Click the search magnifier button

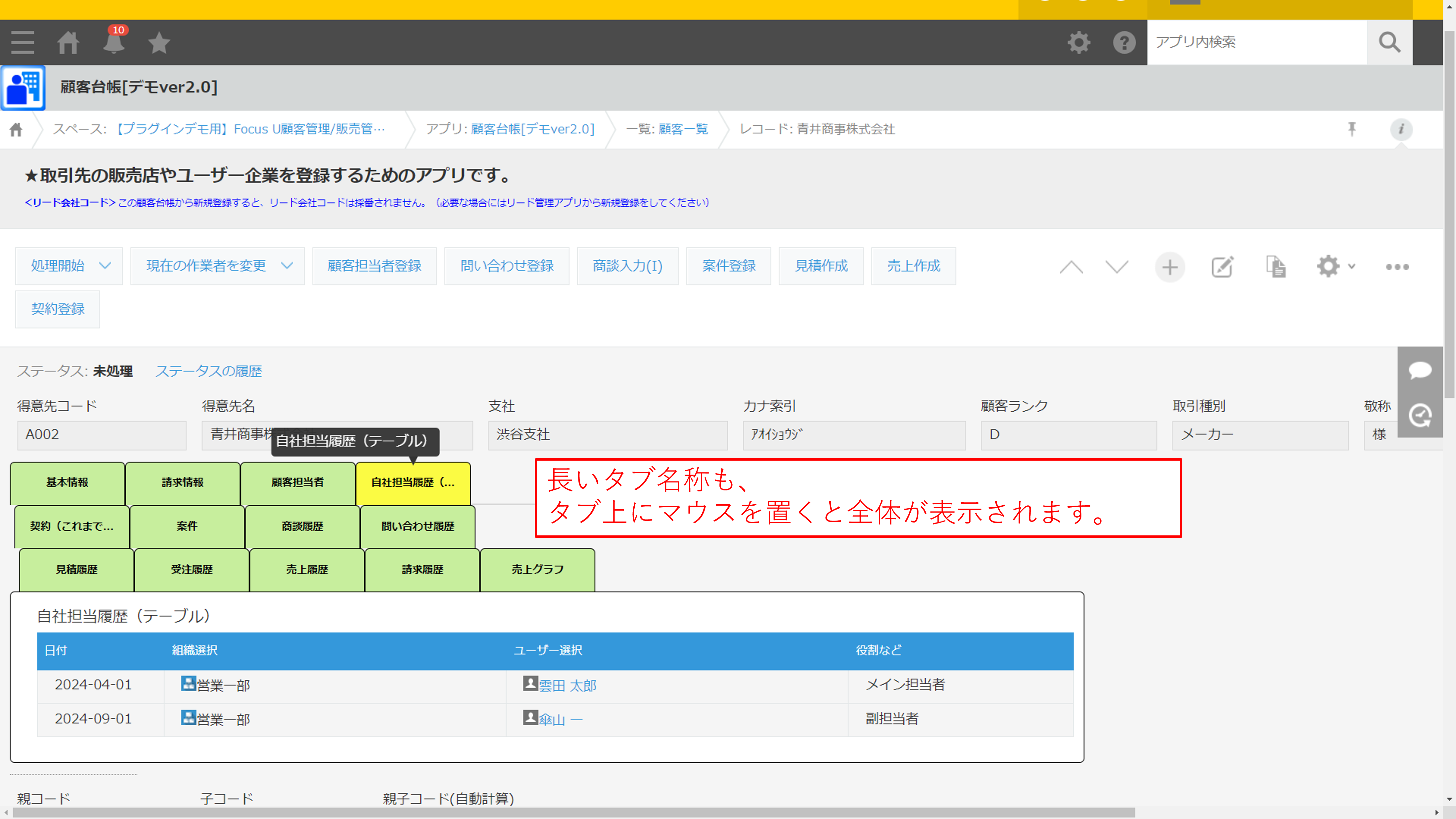pyautogui.click(x=1389, y=42)
